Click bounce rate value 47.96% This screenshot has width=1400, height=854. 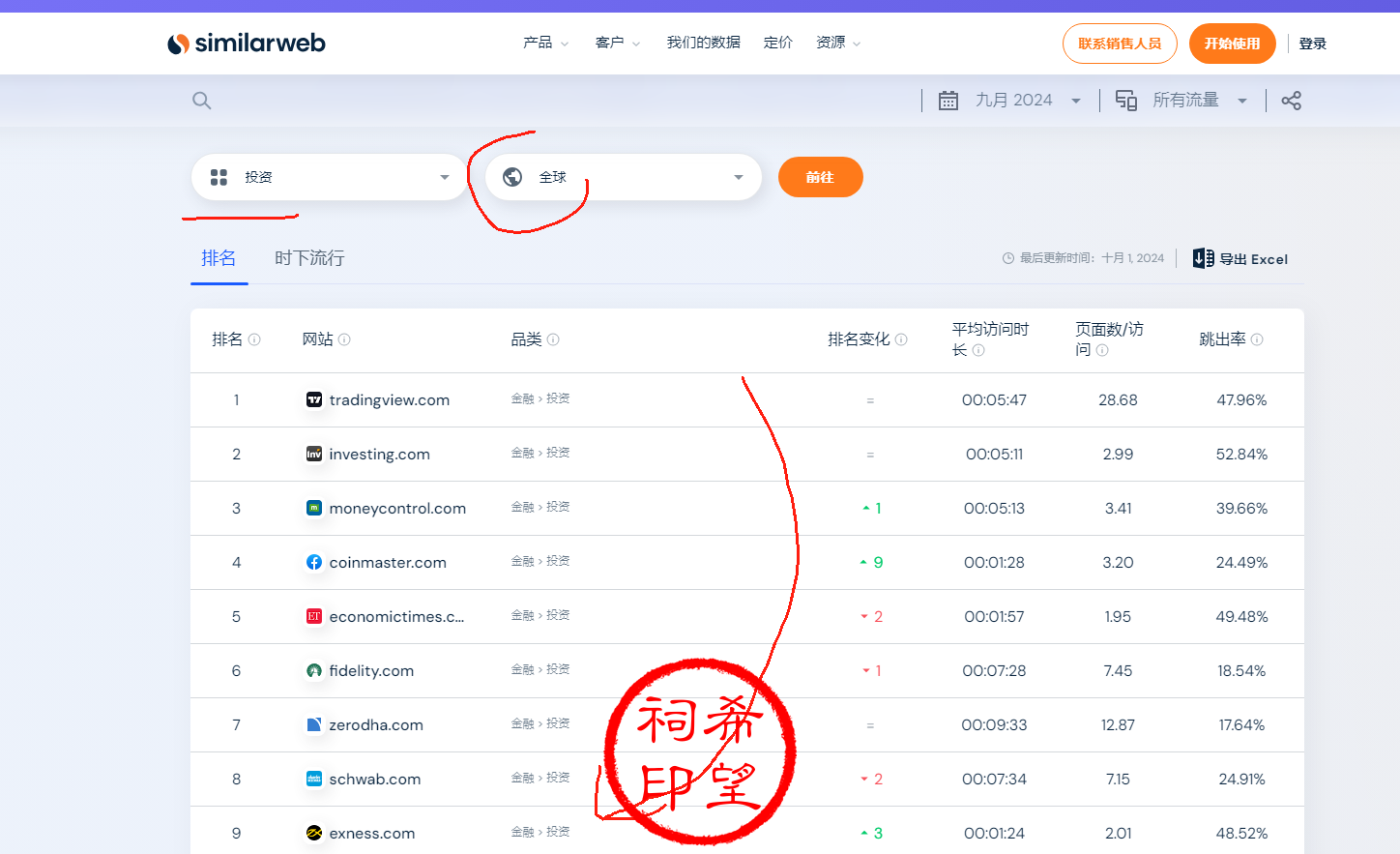click(1241, 400)
